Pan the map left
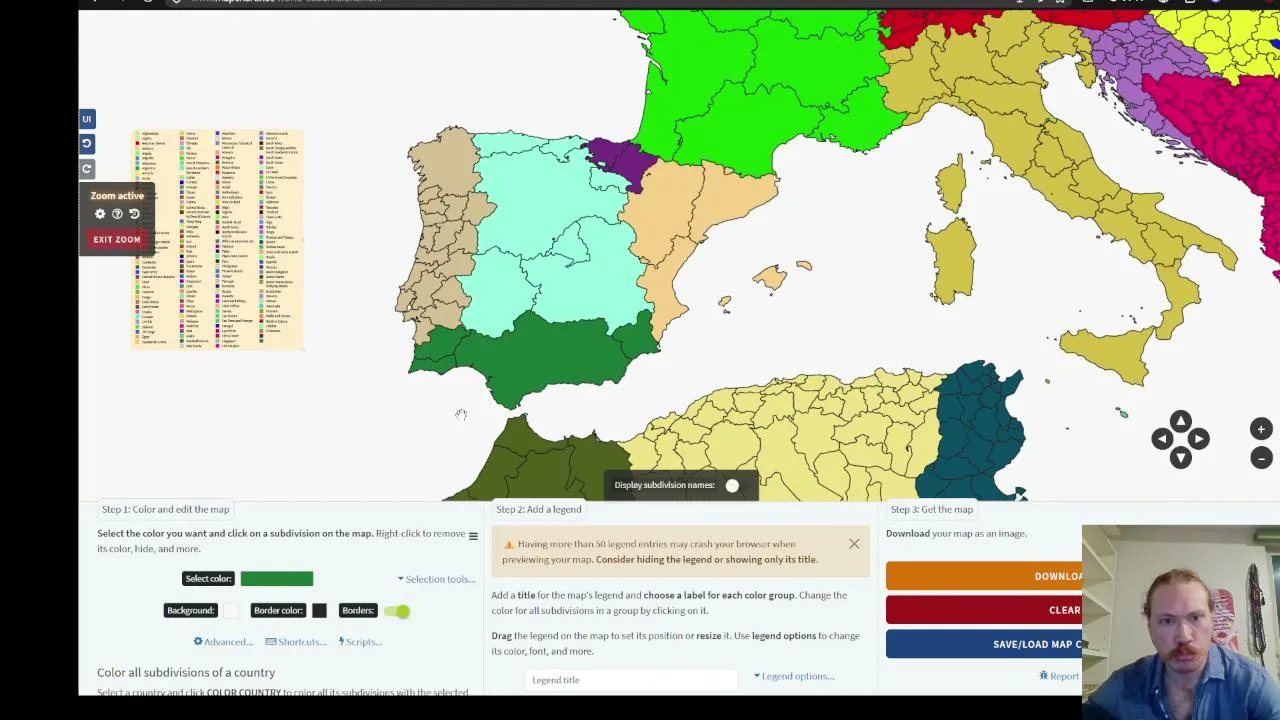 point(1162,439)
